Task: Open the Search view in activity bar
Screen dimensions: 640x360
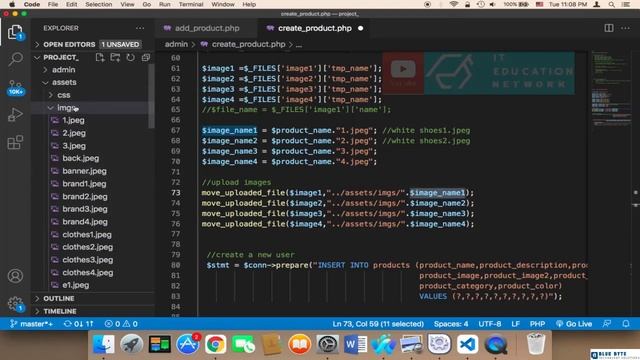Action: click(15, 59)
